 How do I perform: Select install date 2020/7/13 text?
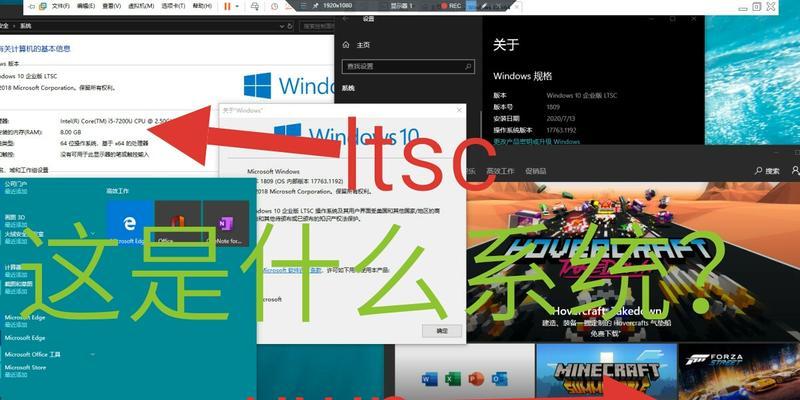click(560, 118)
